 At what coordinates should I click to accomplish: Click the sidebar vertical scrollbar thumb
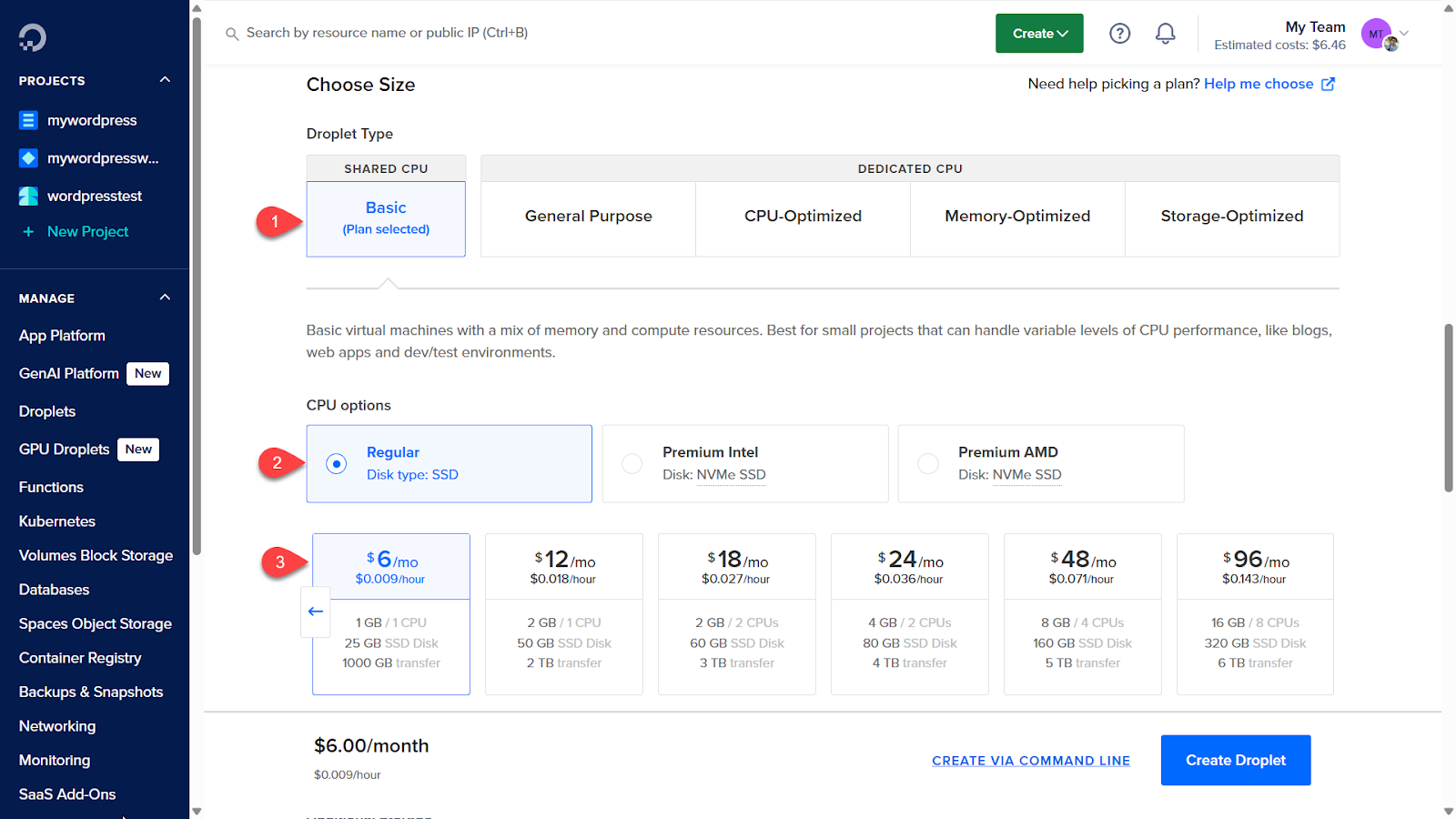click(197, 285)
